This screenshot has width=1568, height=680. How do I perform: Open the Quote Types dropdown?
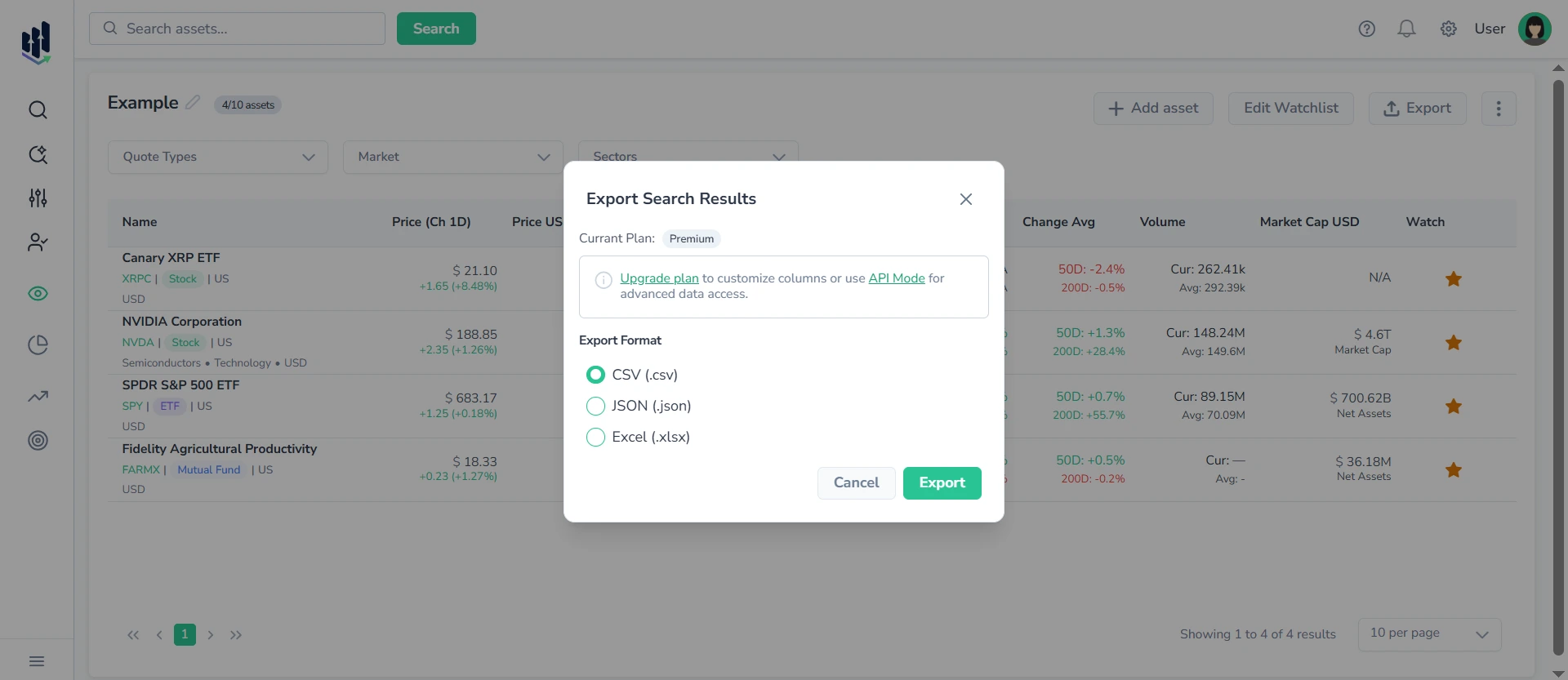point(217,157)
